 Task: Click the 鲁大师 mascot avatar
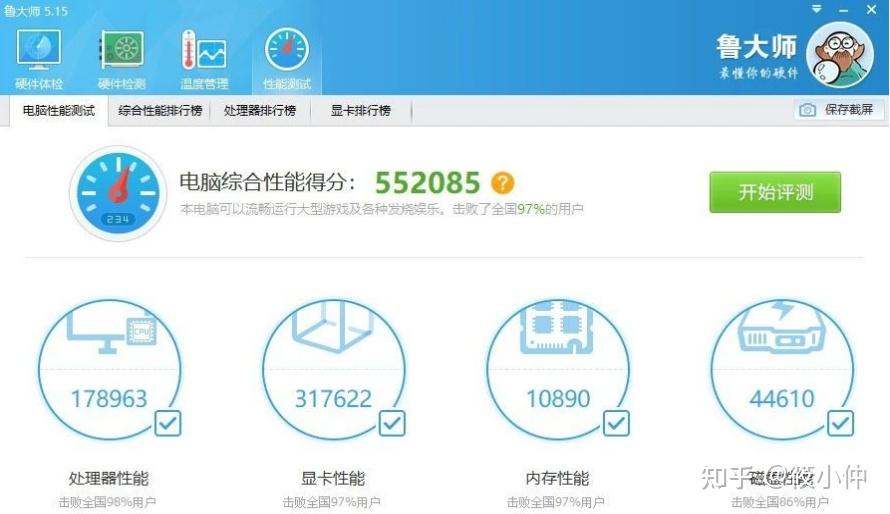(840, 54)
